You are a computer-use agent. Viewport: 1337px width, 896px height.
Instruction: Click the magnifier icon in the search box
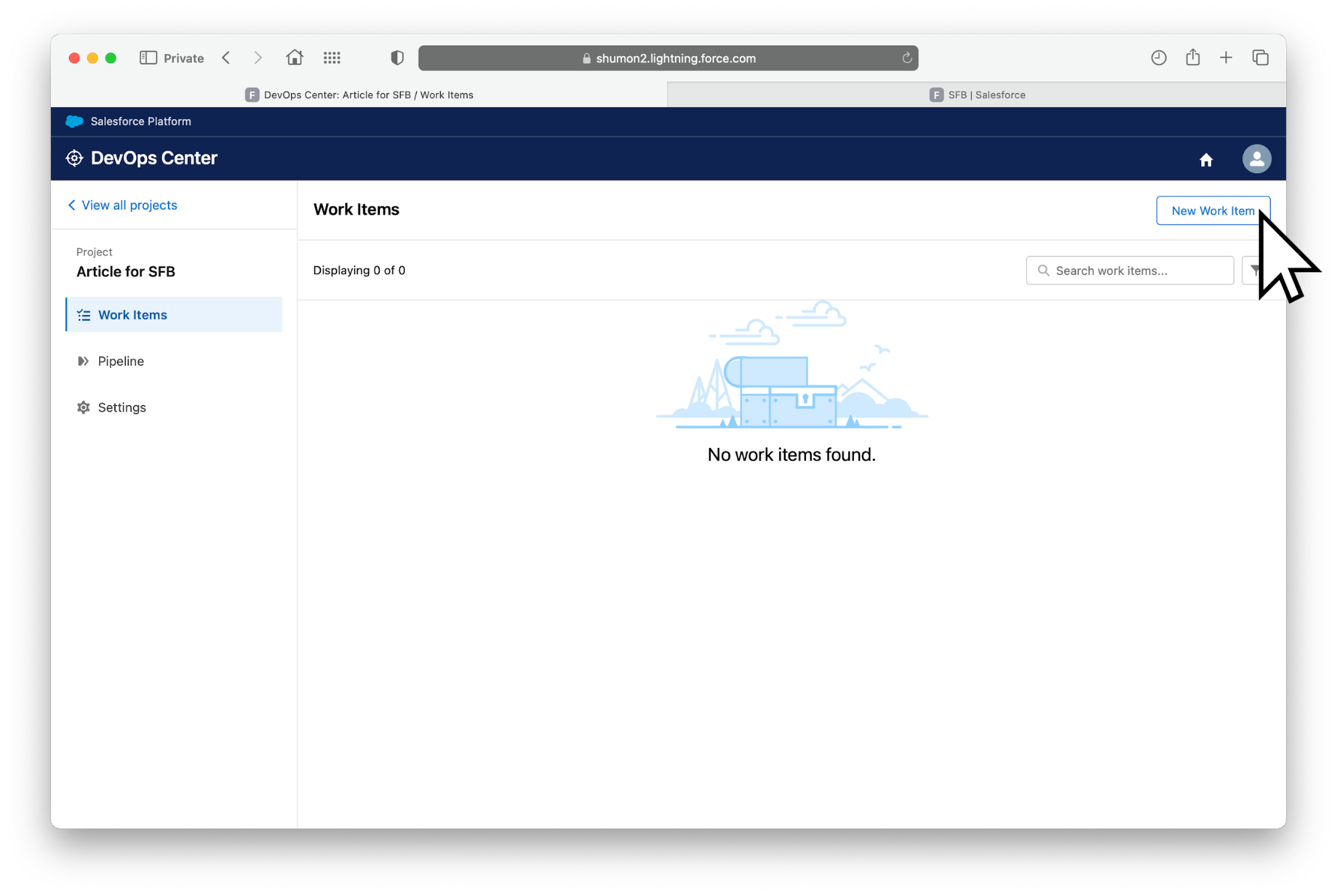pyautogui.click(x=1043, y=271)
